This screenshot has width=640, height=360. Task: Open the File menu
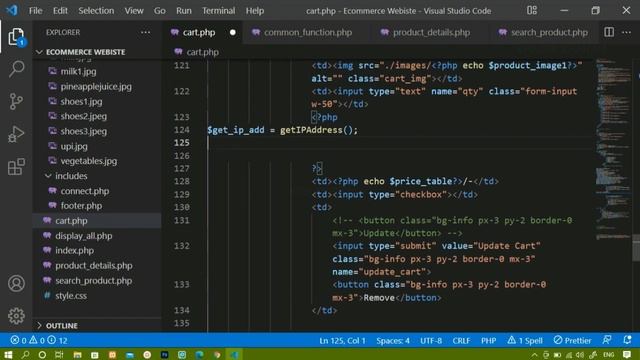(36, 11)
